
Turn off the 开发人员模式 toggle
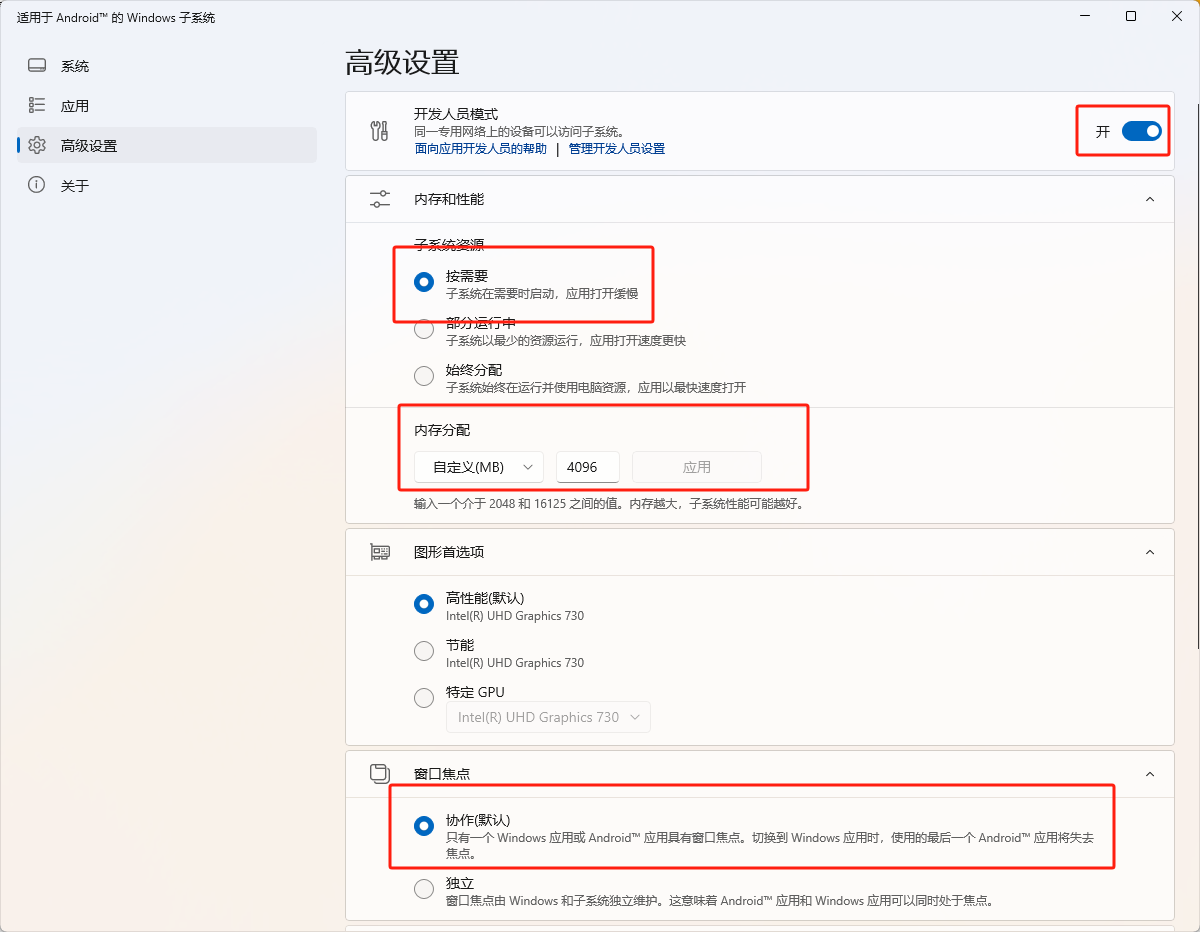tap(1142, 131)
